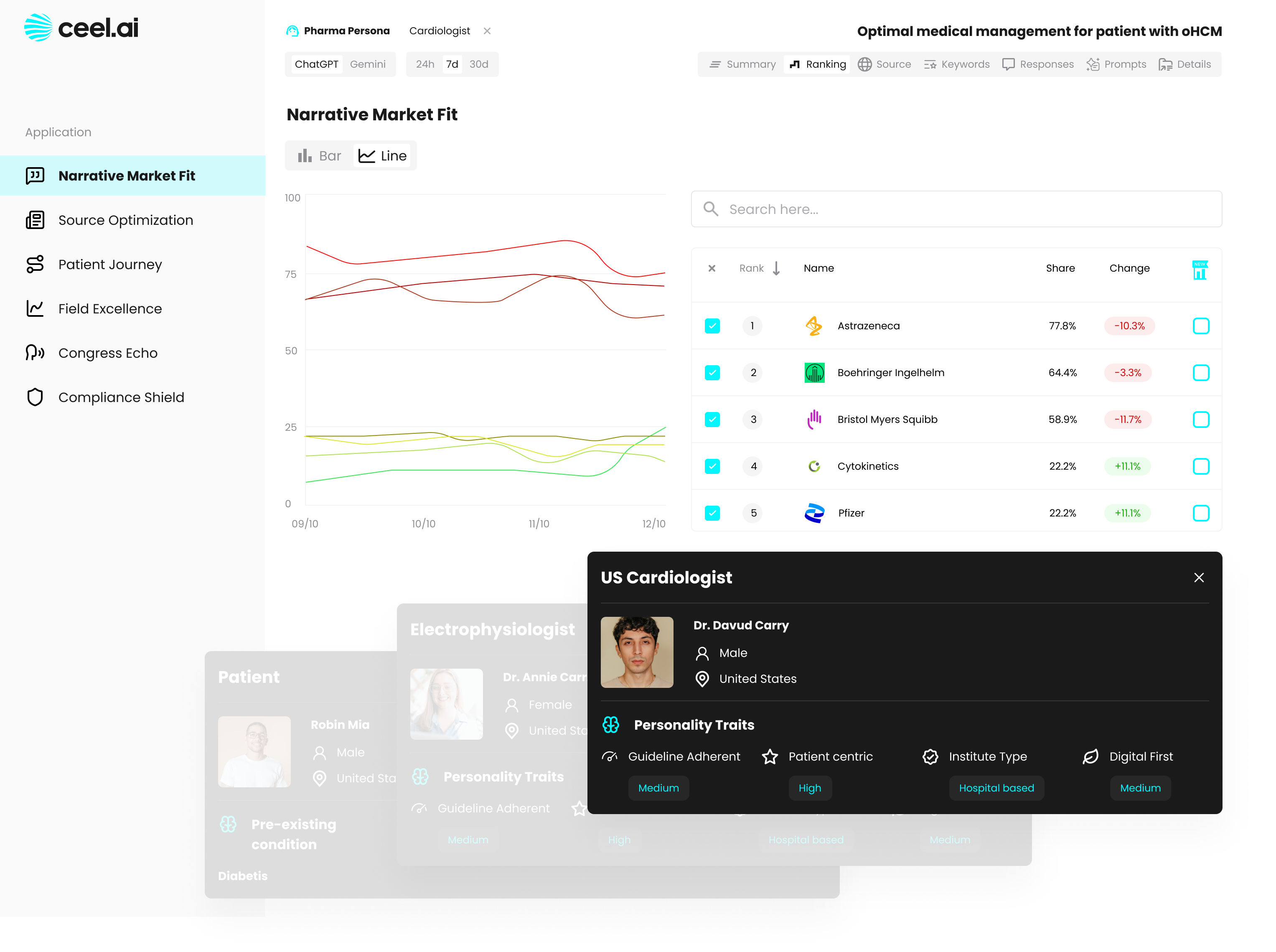The height and width of the screenshot is (952, 1276).
Task: Close the Cardiologist persona tab
Action: click(487, 31)
